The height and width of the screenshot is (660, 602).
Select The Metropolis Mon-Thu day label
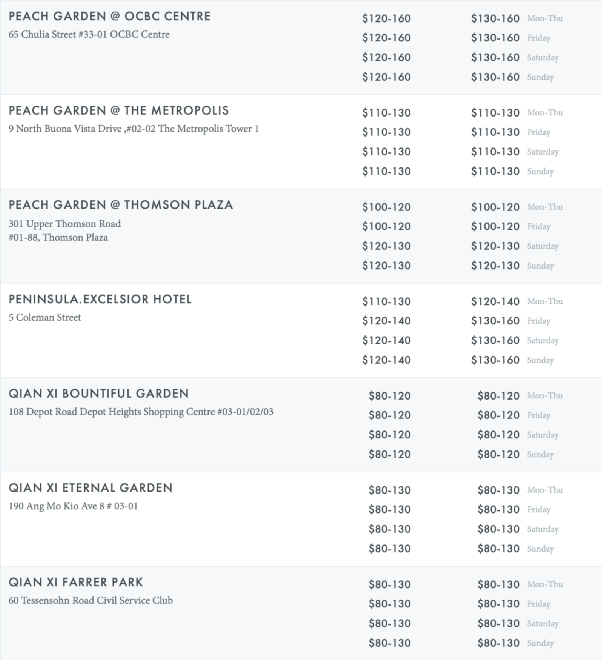point(545,113)
